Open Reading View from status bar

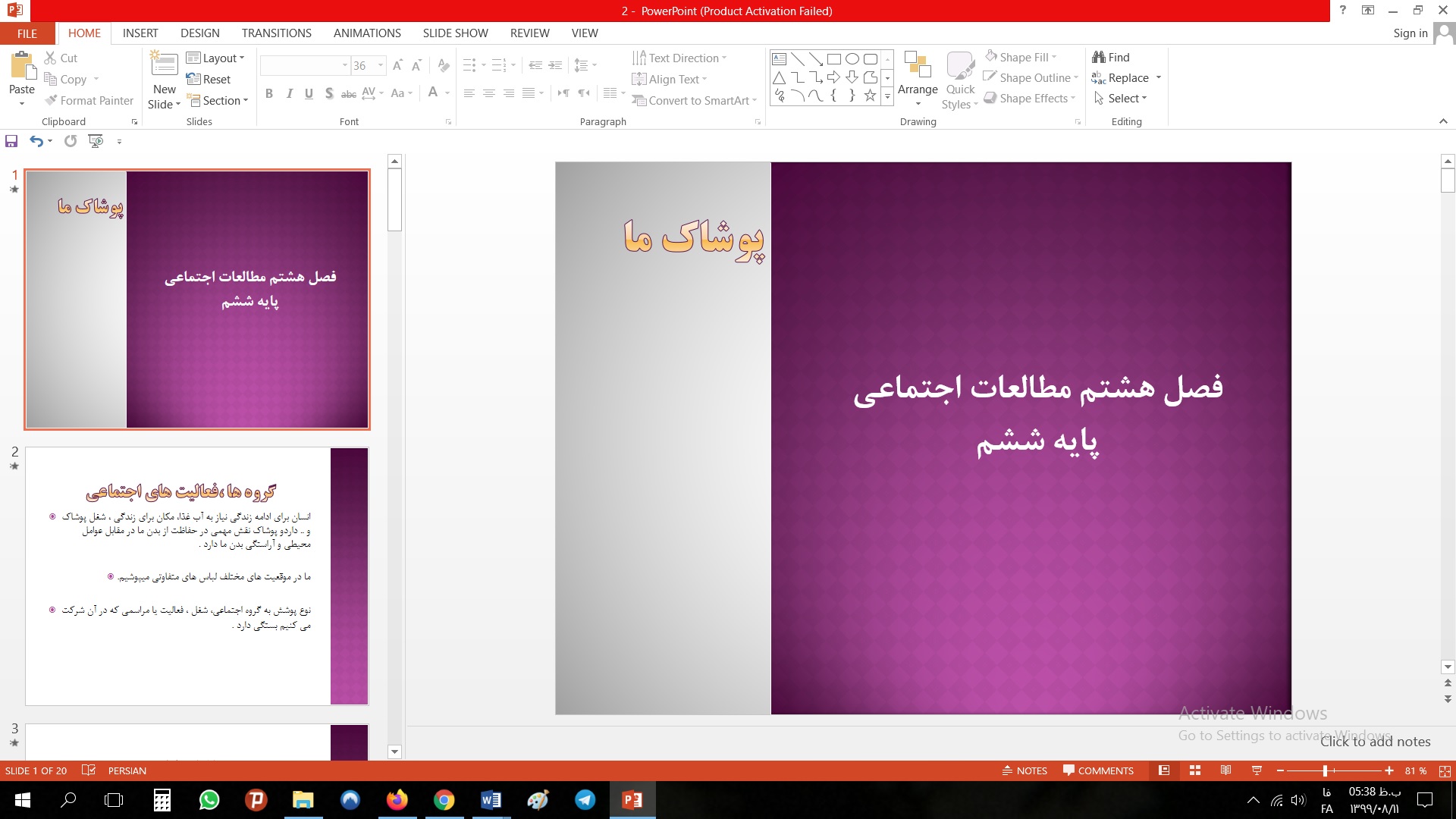[1225, 770]
